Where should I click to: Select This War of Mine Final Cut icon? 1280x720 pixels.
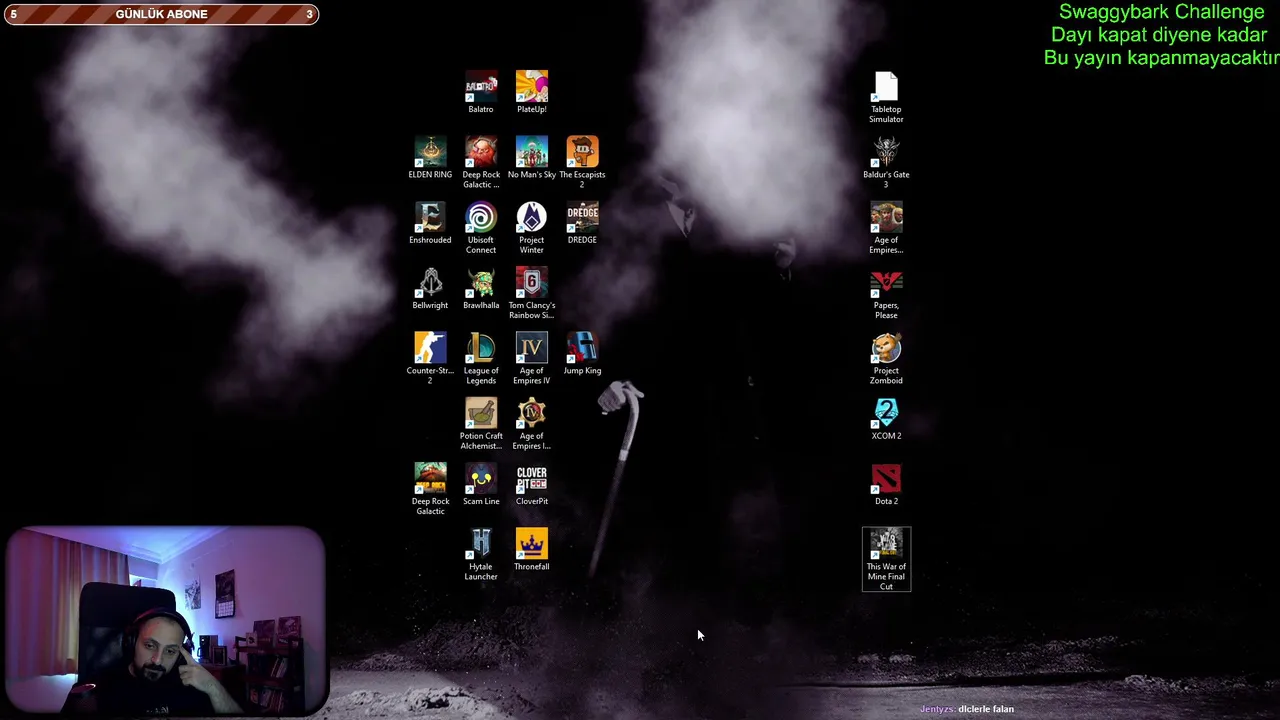[x=886, y=559]
